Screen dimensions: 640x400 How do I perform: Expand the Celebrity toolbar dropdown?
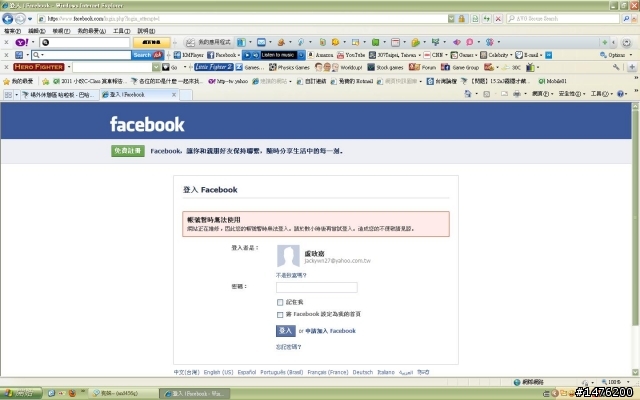tap(511, 55)
